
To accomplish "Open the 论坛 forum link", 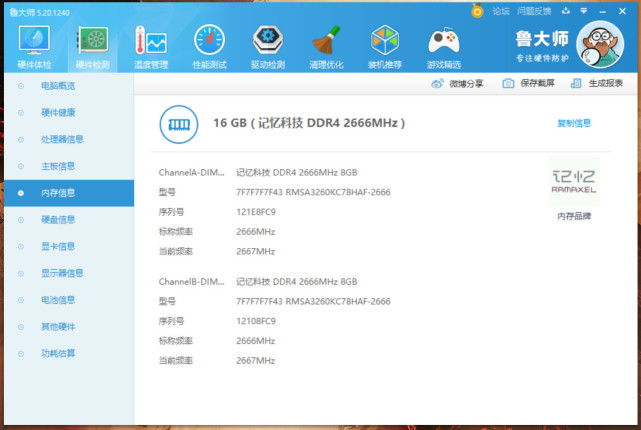I will [x=501, y=11].
